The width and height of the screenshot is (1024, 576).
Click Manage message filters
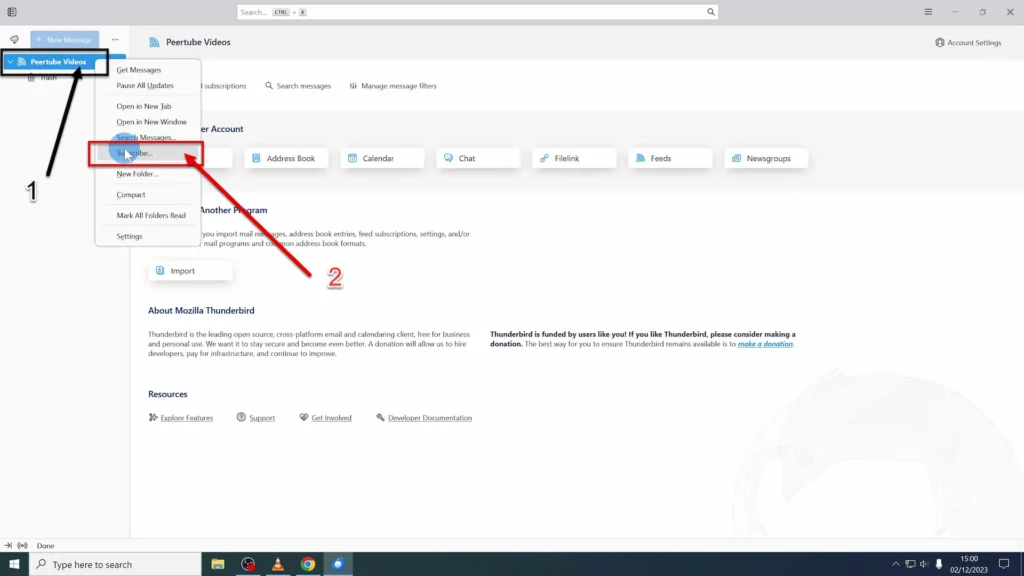coord(393,86)
